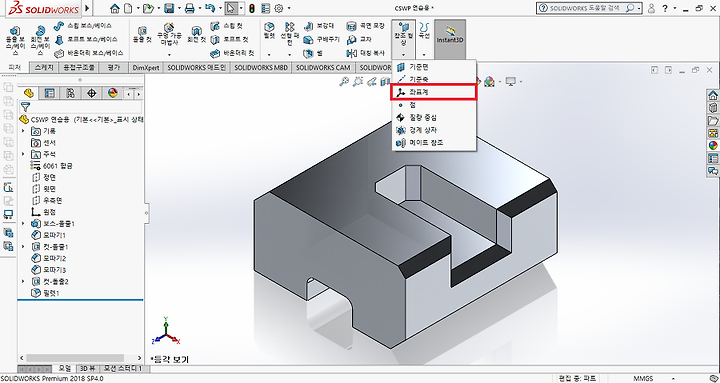
Task: Open the FeatureManager design tree tab
Action: coord(28,93)
